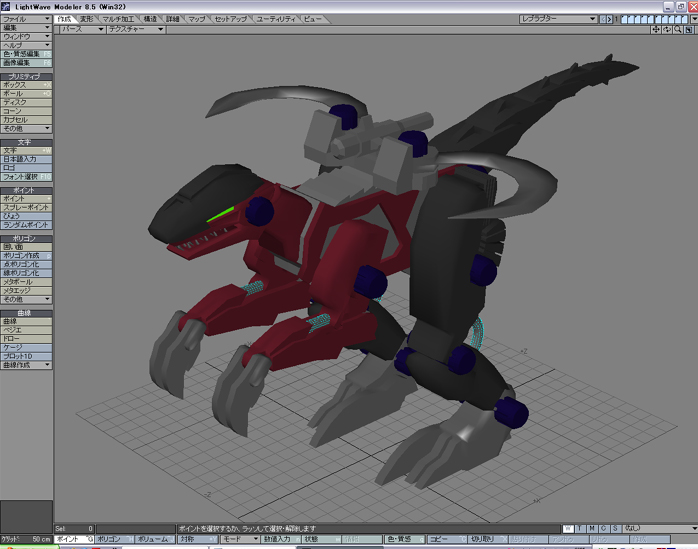Screen dimensions: 698x549
Task: Select the ディスク primitive tool
Action: click(x=26, y=102)
